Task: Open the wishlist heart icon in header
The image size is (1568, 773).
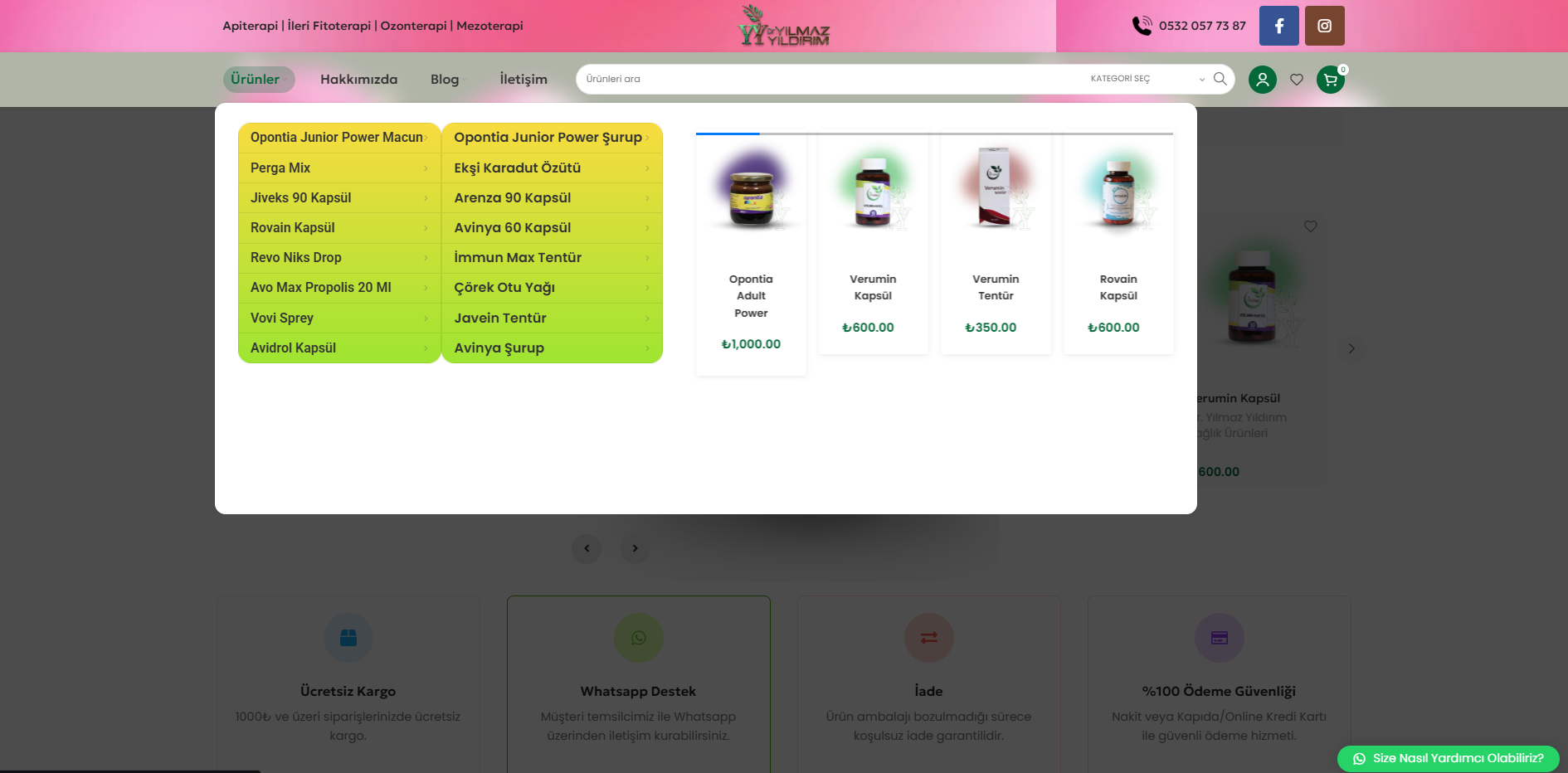Action: pyautogui.click(x=1297, y=80)
